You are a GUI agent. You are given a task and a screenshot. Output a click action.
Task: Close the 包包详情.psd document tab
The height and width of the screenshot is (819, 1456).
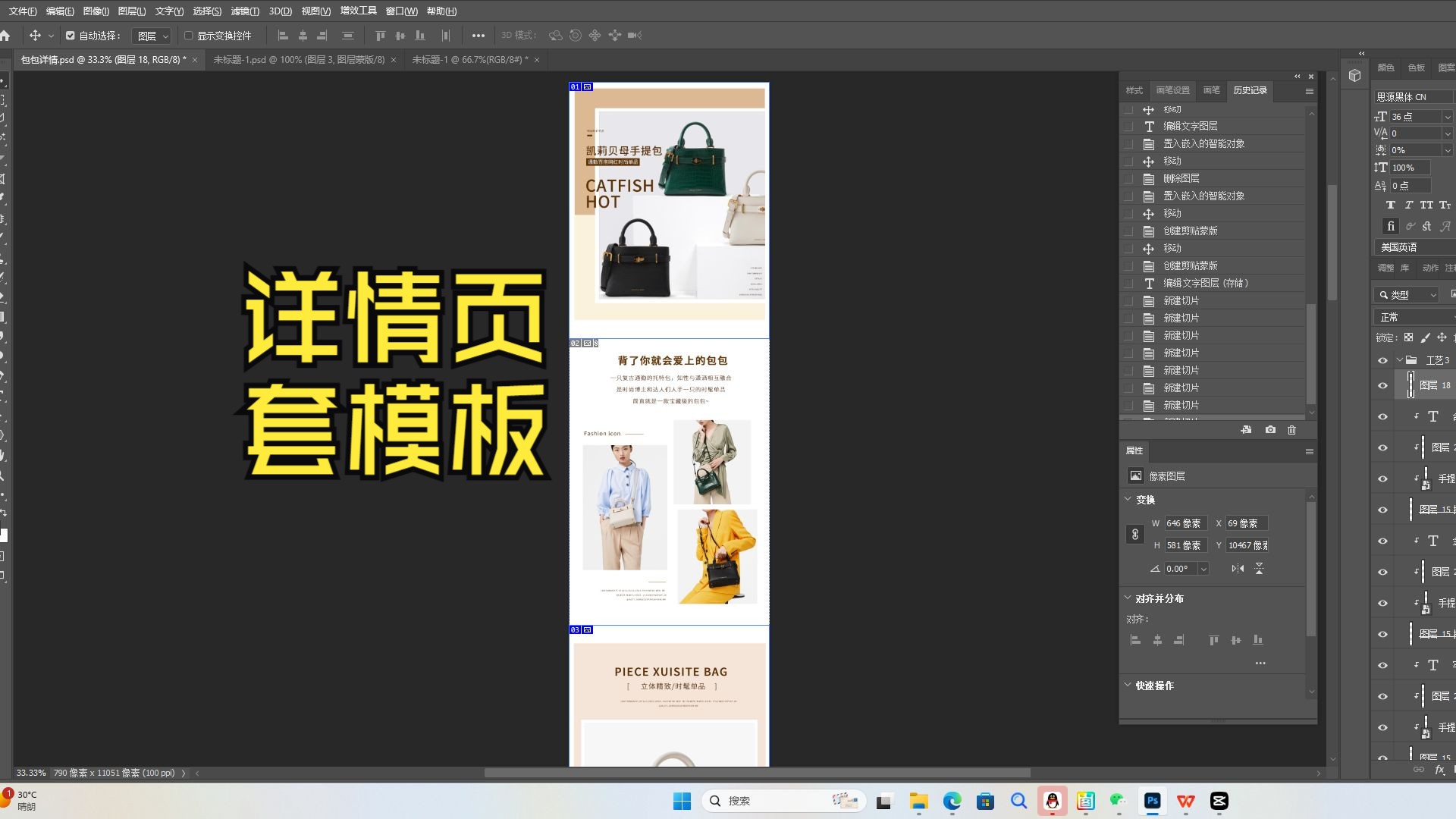(195, 60)
